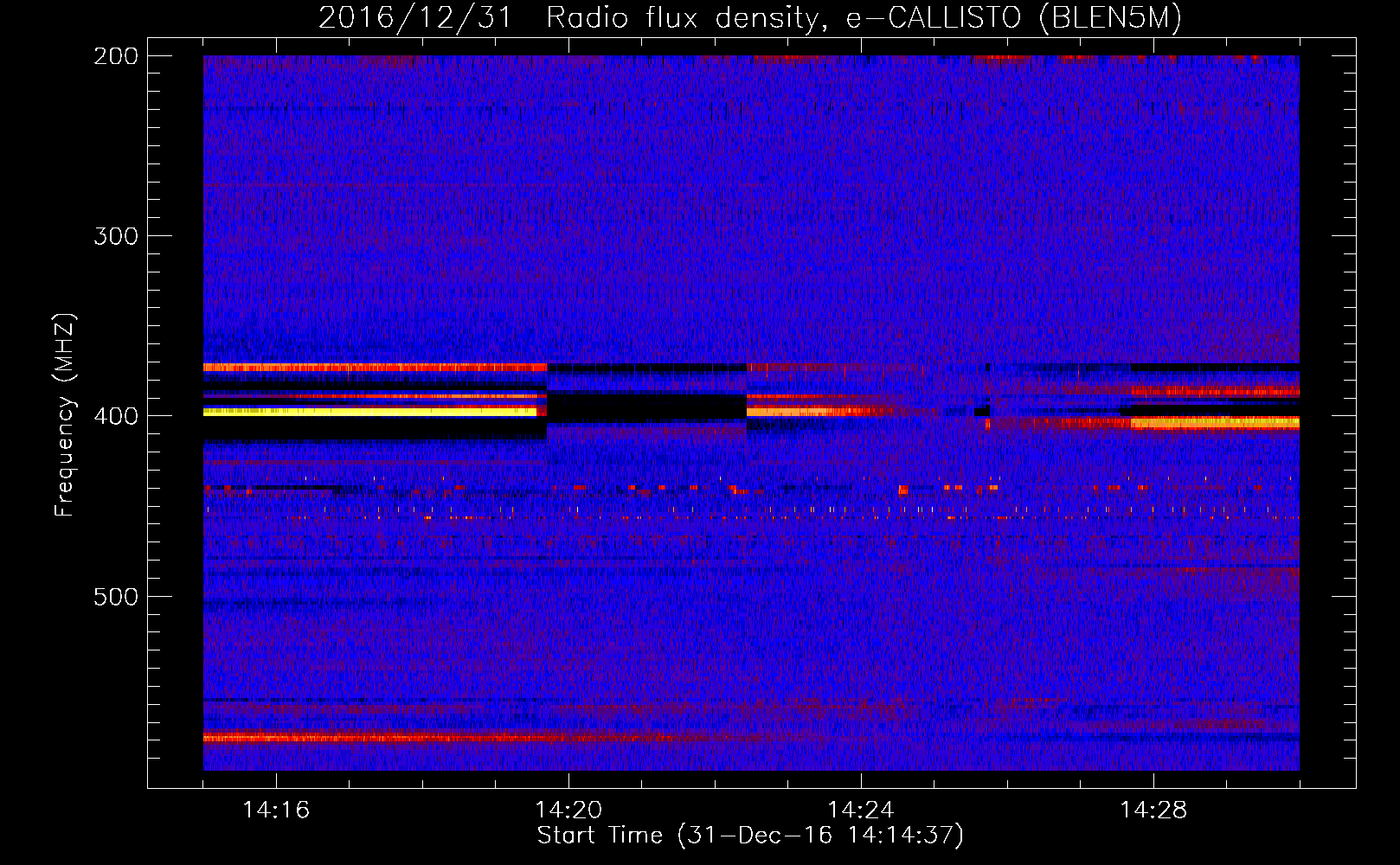Click the 'Start Time (31-Dec-16 14:14:37)' axis title

tap(750, 836)
